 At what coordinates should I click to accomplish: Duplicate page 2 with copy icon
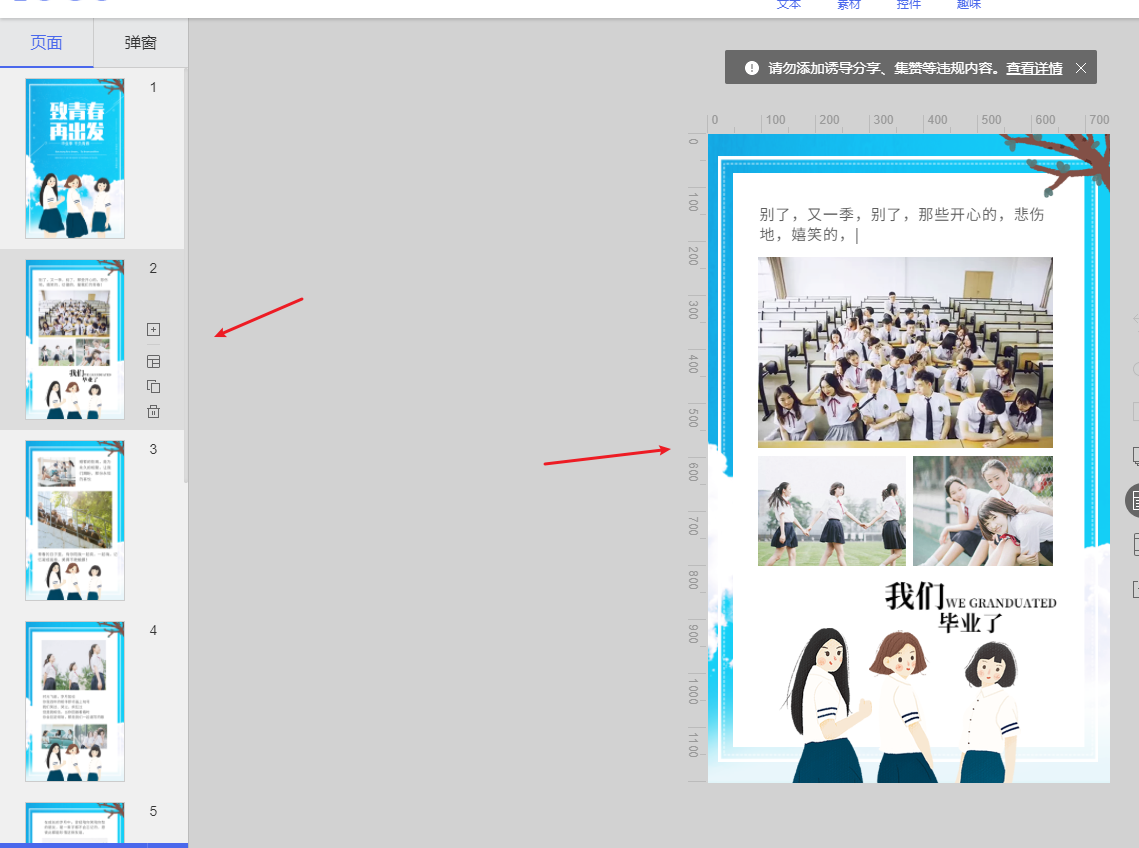tap(153, 386)
